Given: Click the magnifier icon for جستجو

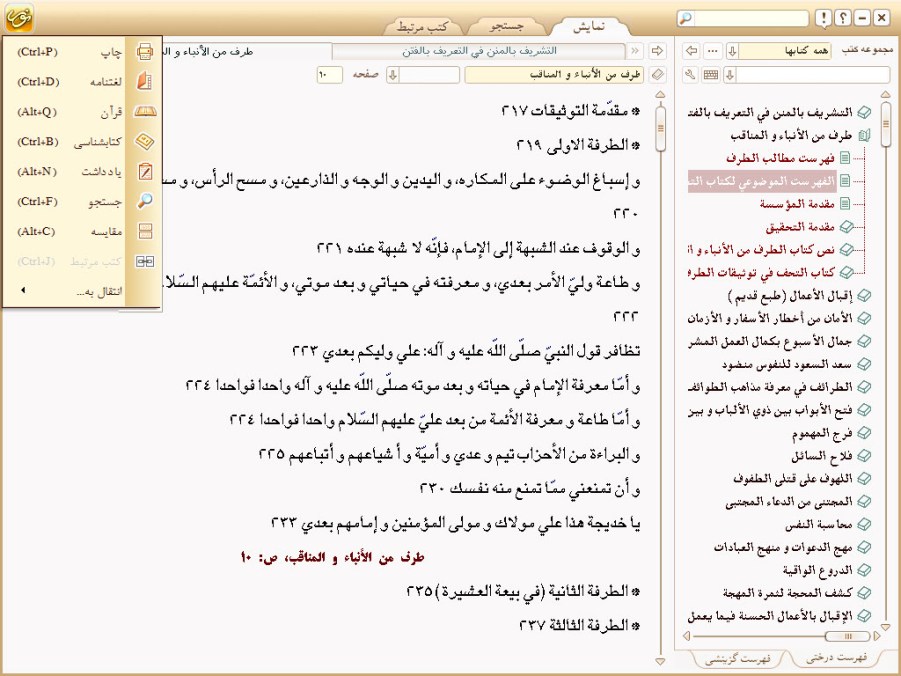Looking at the screenshot, I should click(145, 201).
